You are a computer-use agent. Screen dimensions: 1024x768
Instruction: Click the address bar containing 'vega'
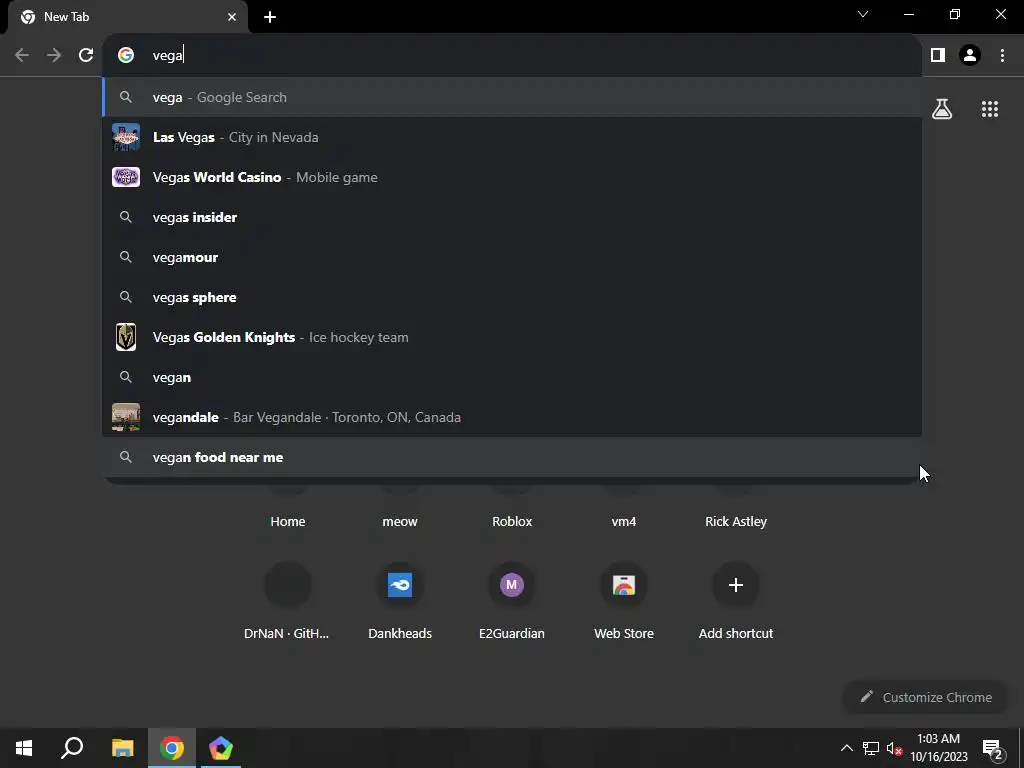coord(511,55)
